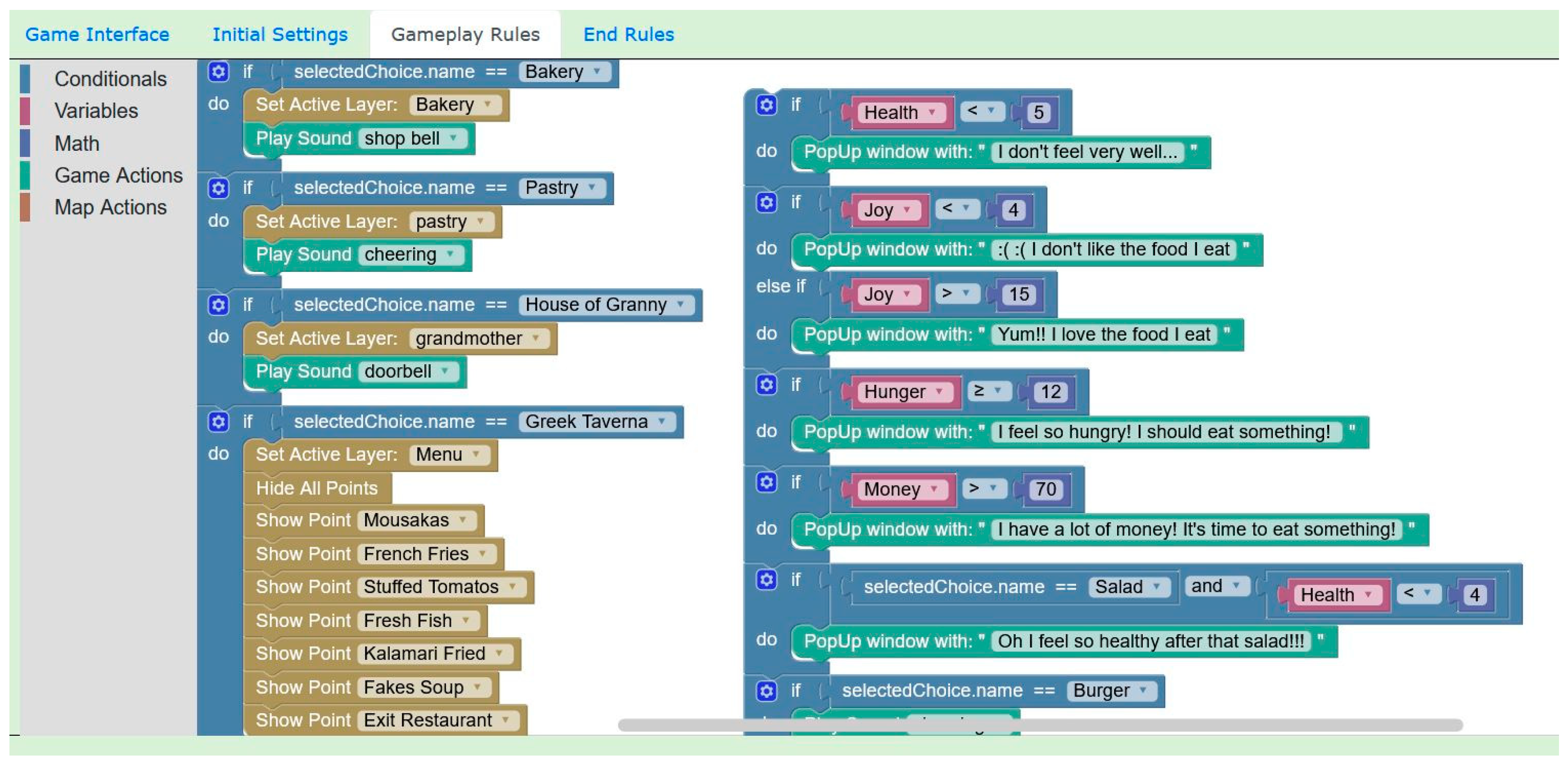Open the Initial Settings tab
1568x765 pixels.
pyautogui.click(x=279, y=35)
